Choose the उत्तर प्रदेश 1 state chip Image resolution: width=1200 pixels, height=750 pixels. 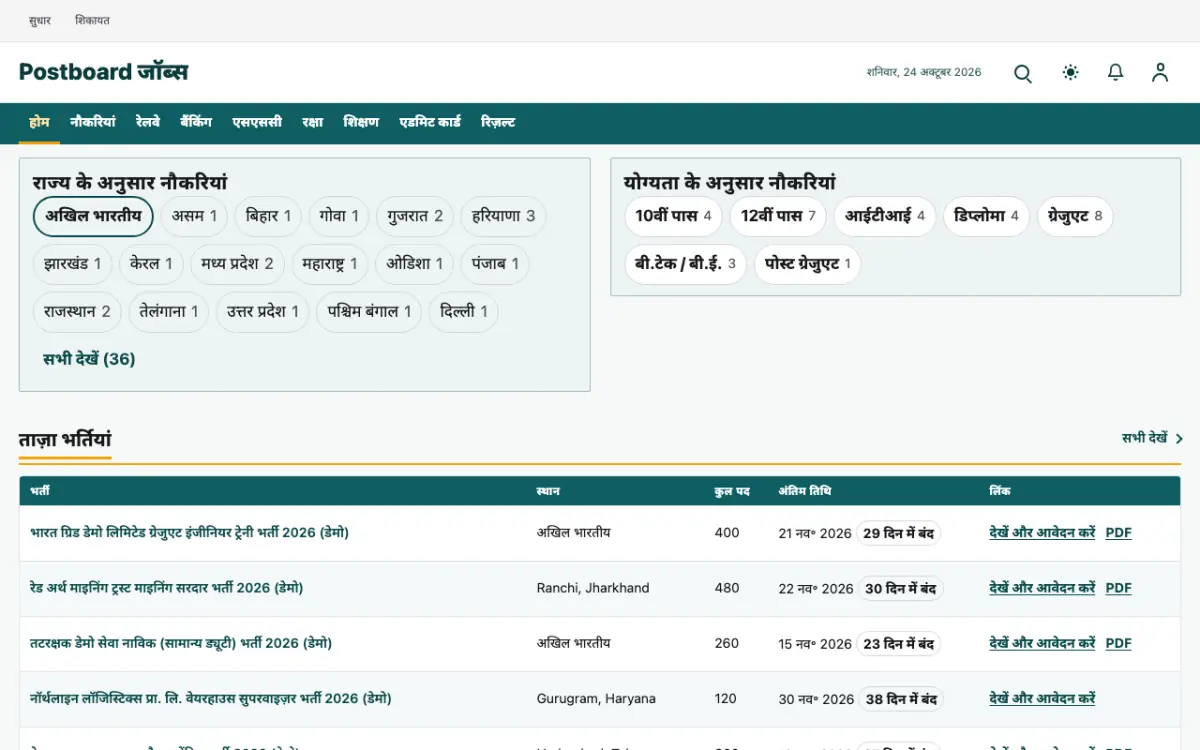(262, 312)
